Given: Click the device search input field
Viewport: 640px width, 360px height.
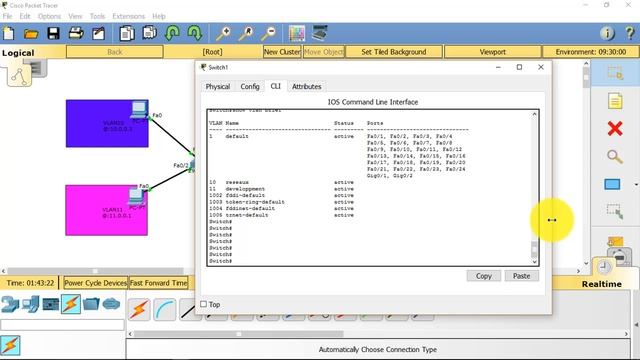Looking at the screenshot, I should pyautogui.click(x=62, y=325).
